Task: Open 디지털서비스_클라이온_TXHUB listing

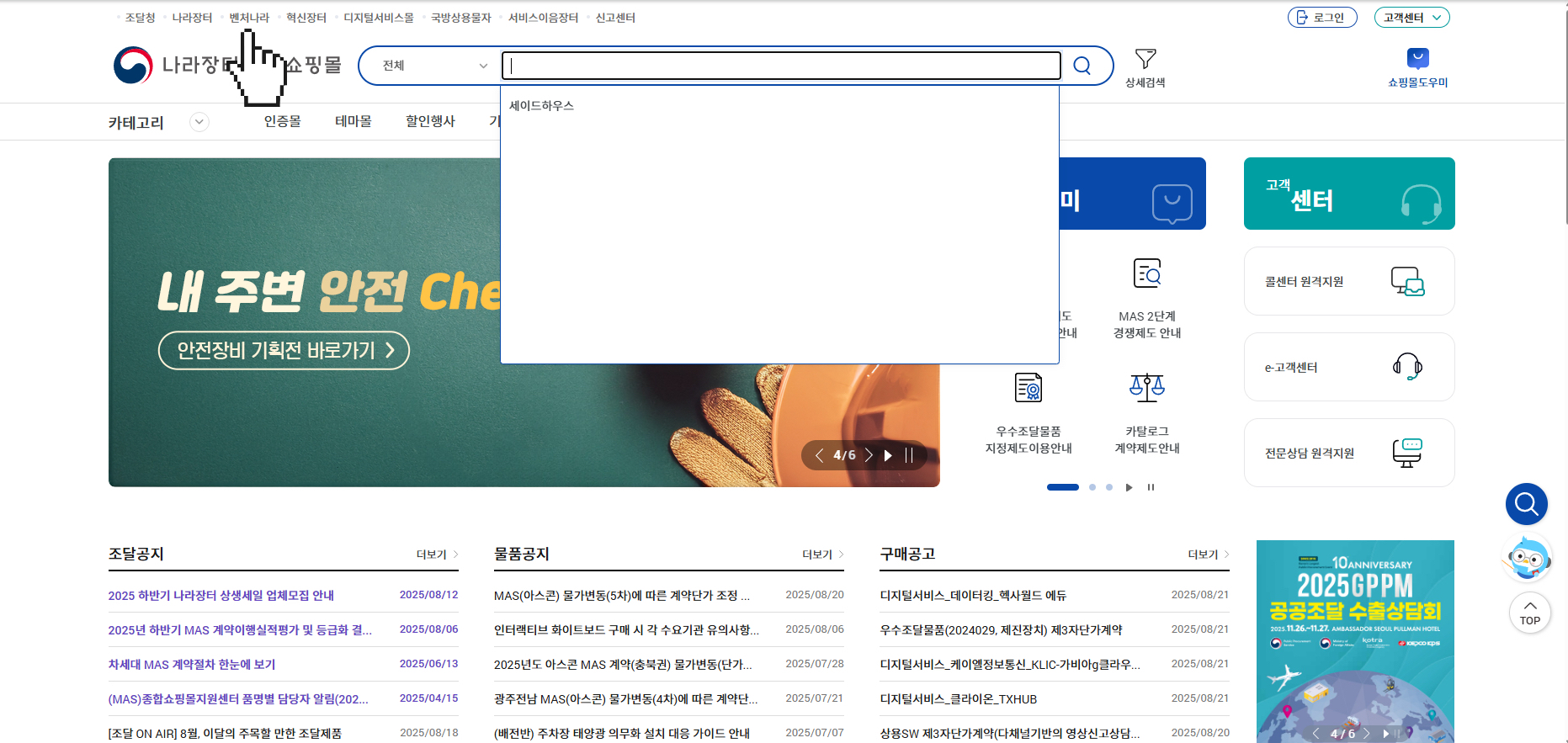Action: click(958, 699)
